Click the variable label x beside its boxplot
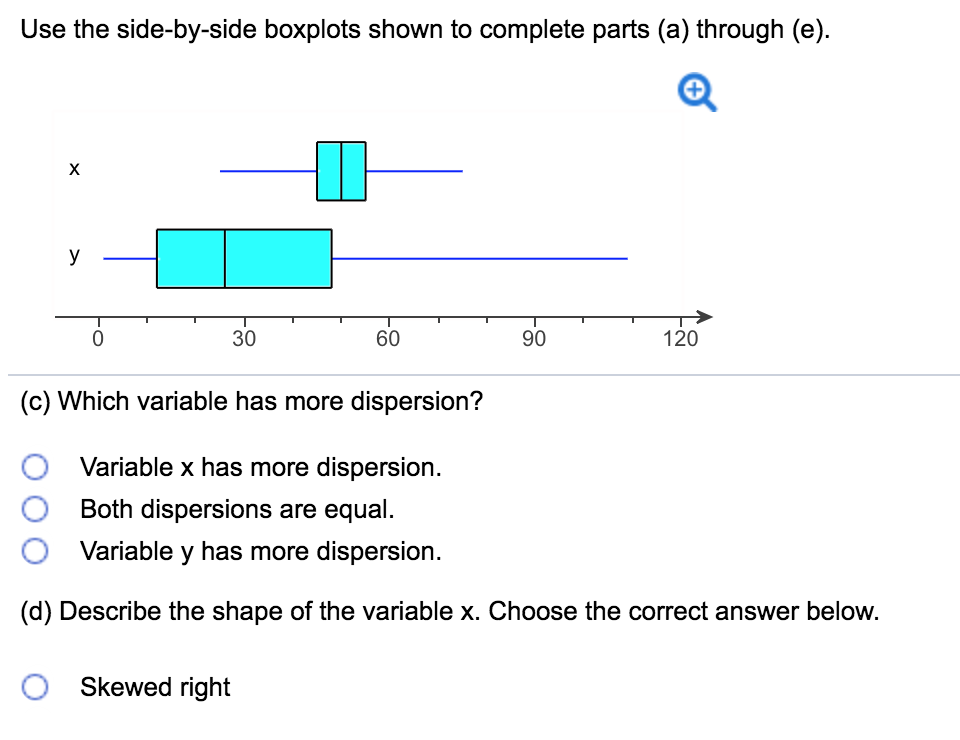The image size is (960, 740). pyautogui.click(x=74, y=168)
